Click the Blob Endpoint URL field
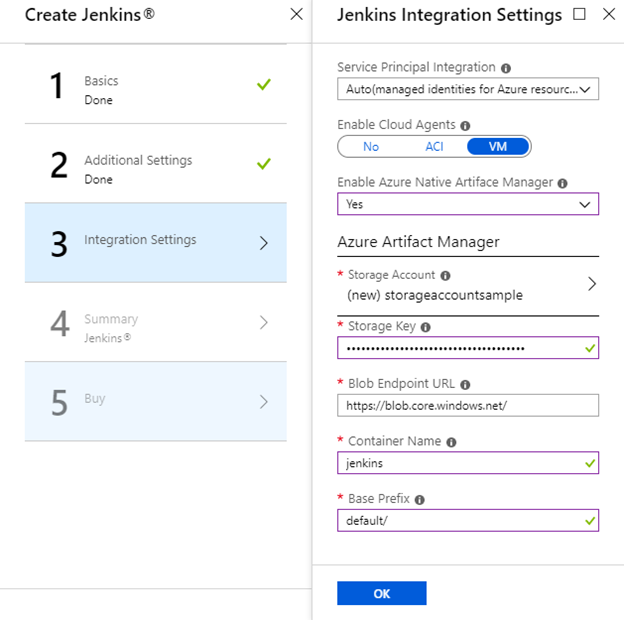624x620 pixels. click(467, 405)
